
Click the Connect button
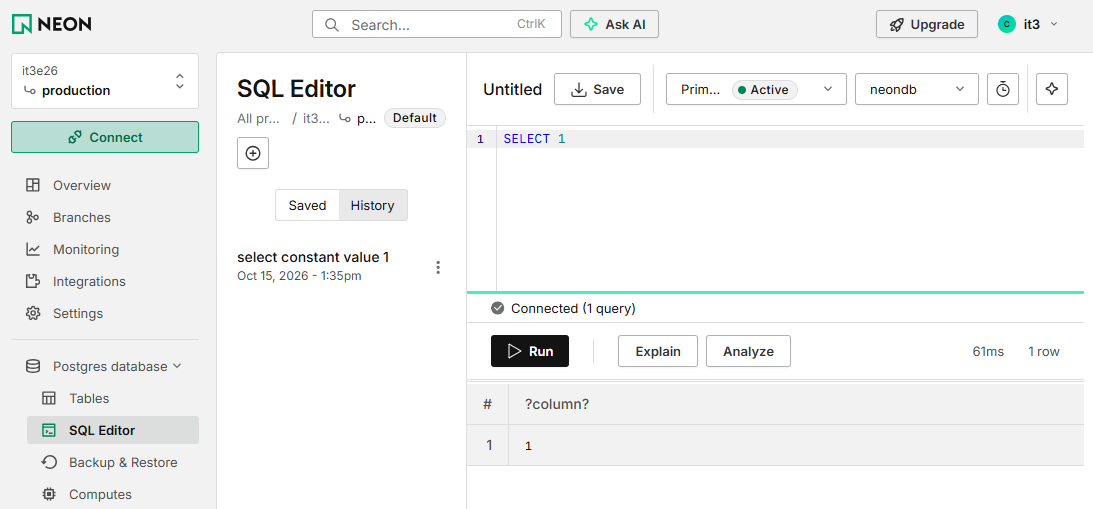pos(105,137)
